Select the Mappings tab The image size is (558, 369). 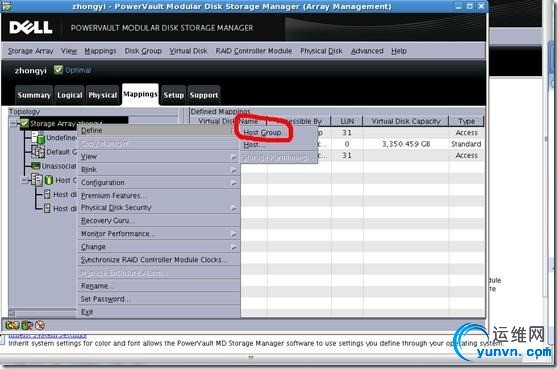[140, 94]
